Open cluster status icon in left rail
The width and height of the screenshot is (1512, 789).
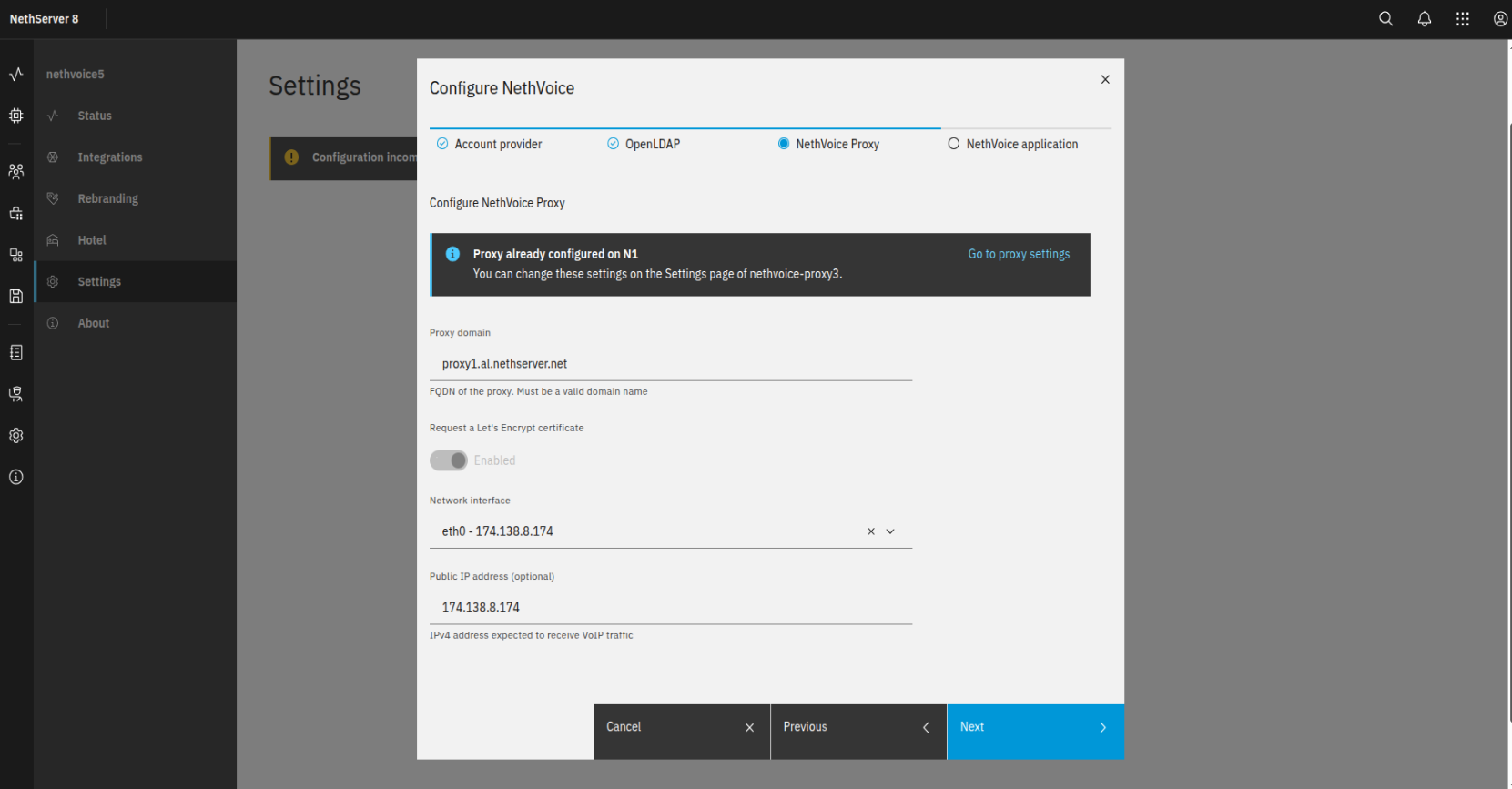click(x=16, y=75)
